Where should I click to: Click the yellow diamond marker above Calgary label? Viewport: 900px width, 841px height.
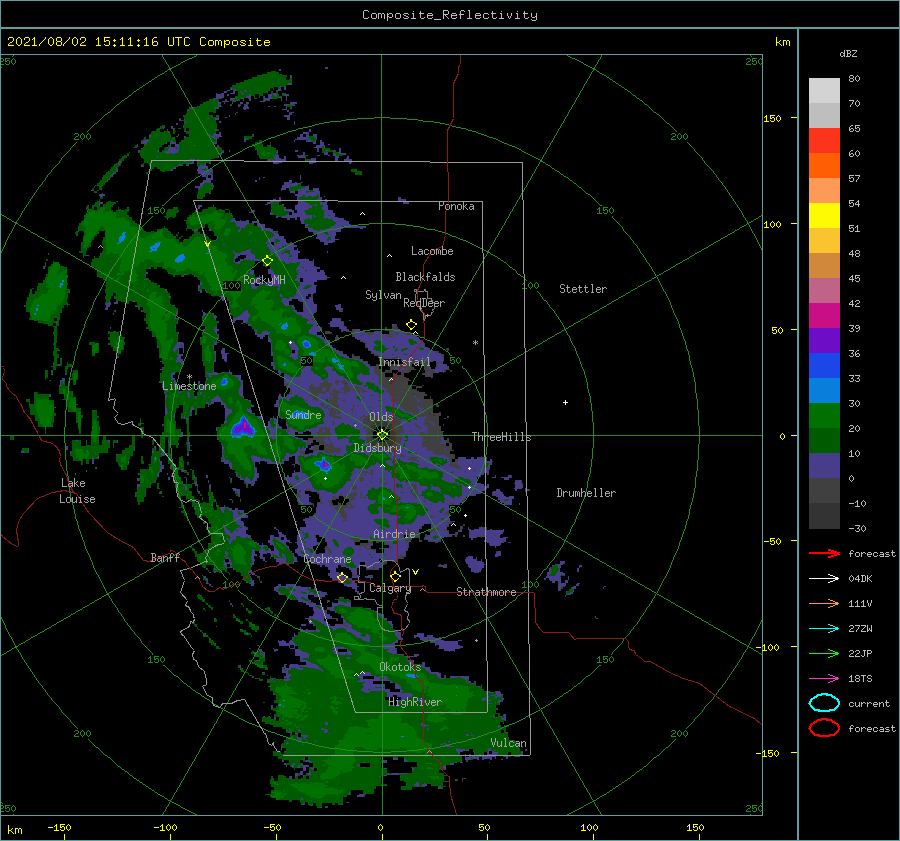(395, 576)
